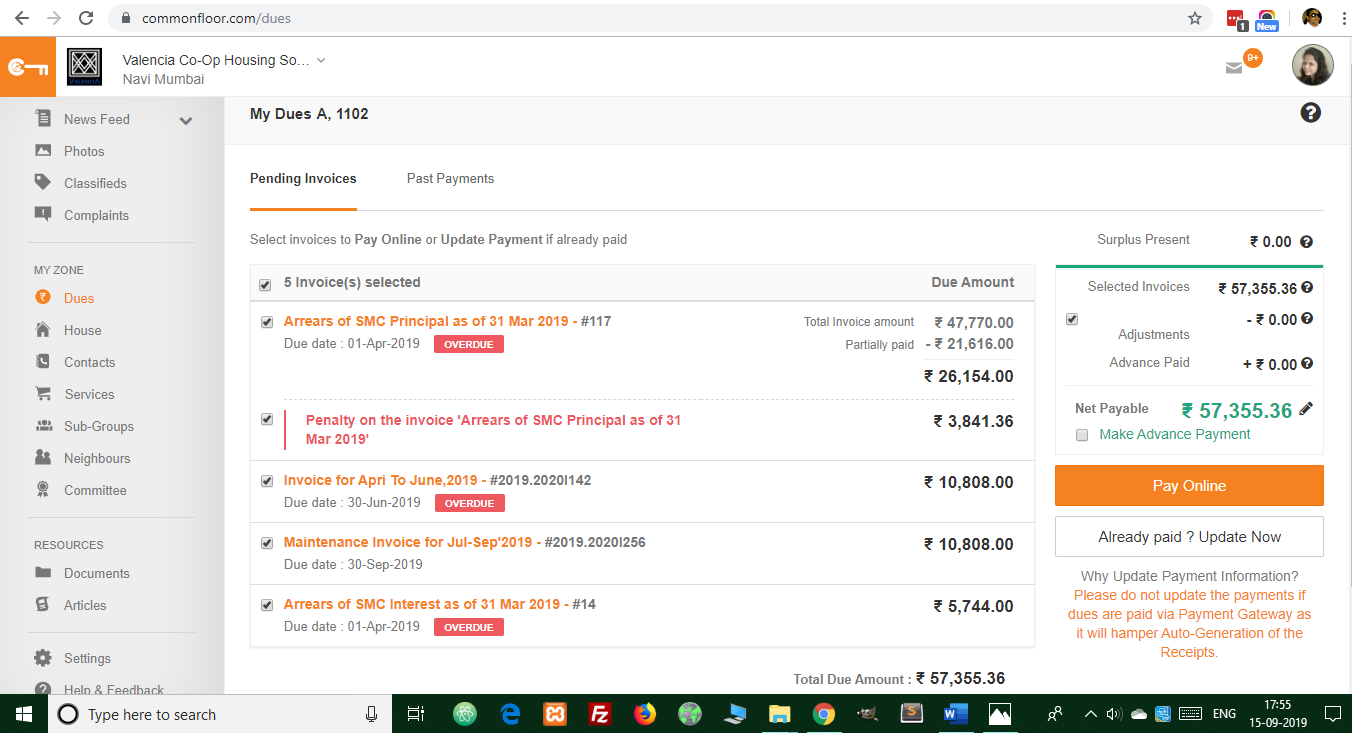Viewport: 1352px width, 733px height.
Task: Open Complaints from the sidebar menu
Action: [x=96, y=215]
